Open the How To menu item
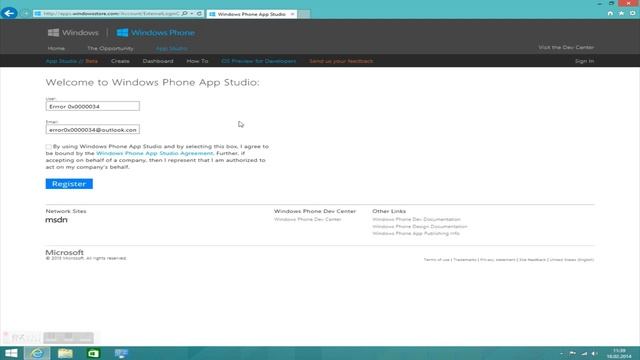Viewport: 640px width, 360px height. (x=197, y=61)
